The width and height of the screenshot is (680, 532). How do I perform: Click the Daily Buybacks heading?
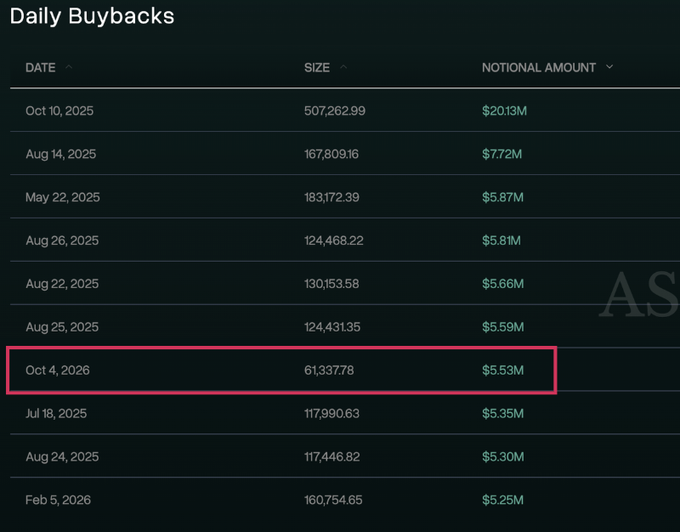(x=92, y=16)
